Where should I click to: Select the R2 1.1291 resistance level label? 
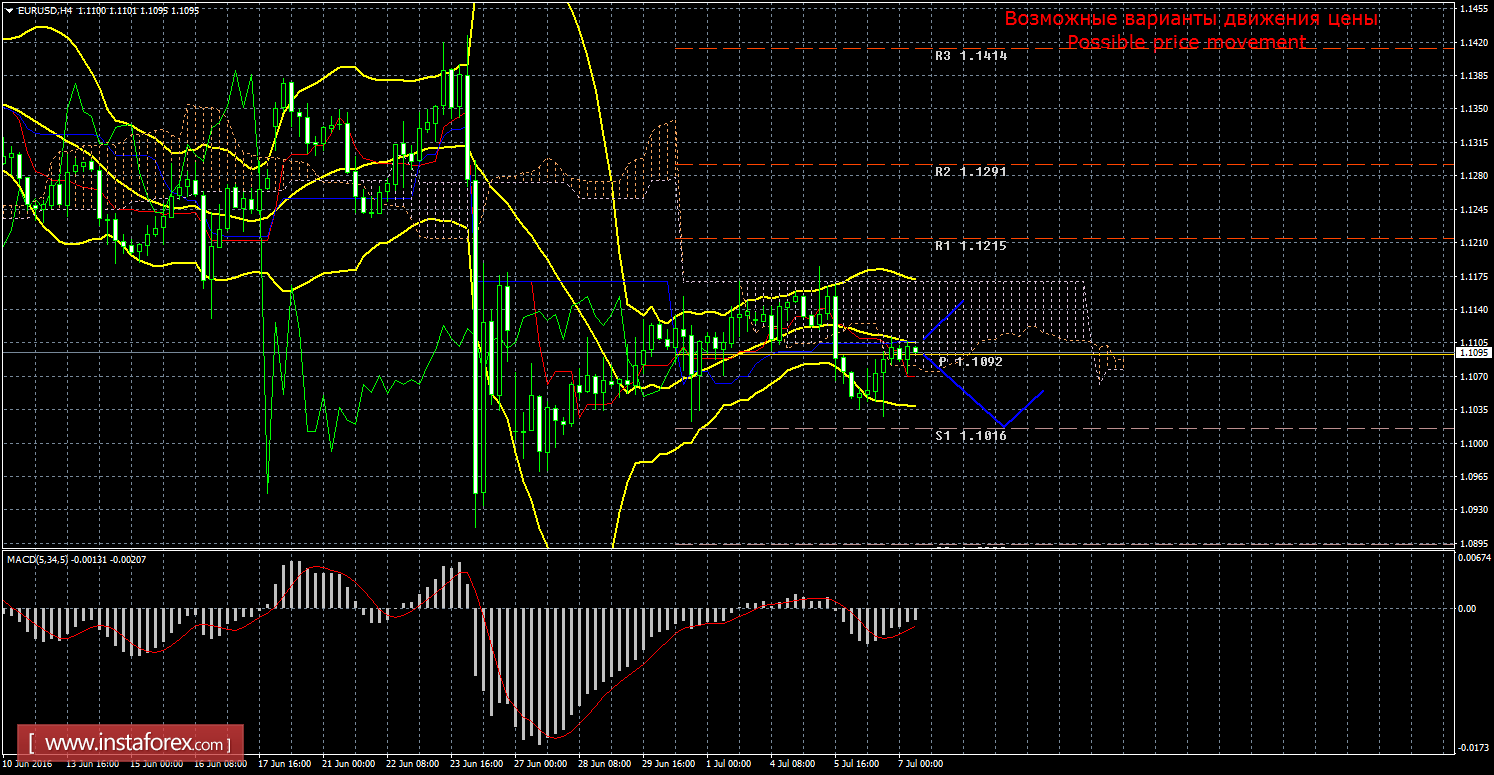(x=970, y=172)
